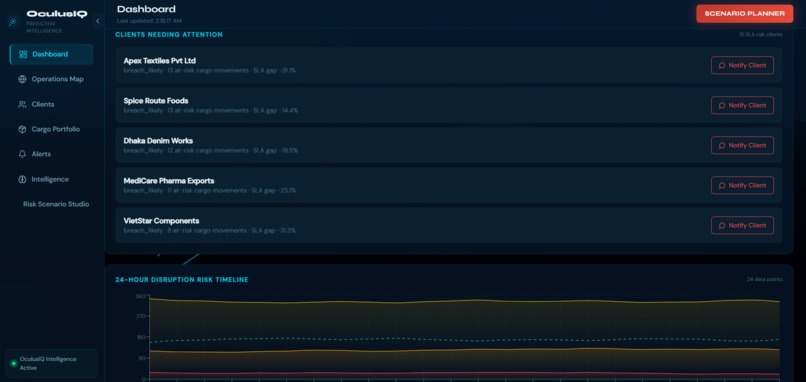Click the SLA gap -18.5% detail line
The height and width of the screenshot is (382, 806).
click(210, 151)
